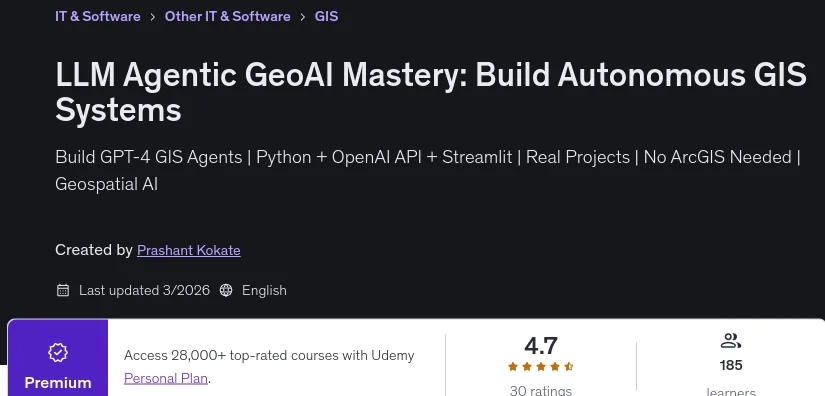Open the IT & Software breadcrumb link
Screen dimensions: 825x396
pos(97,16)
